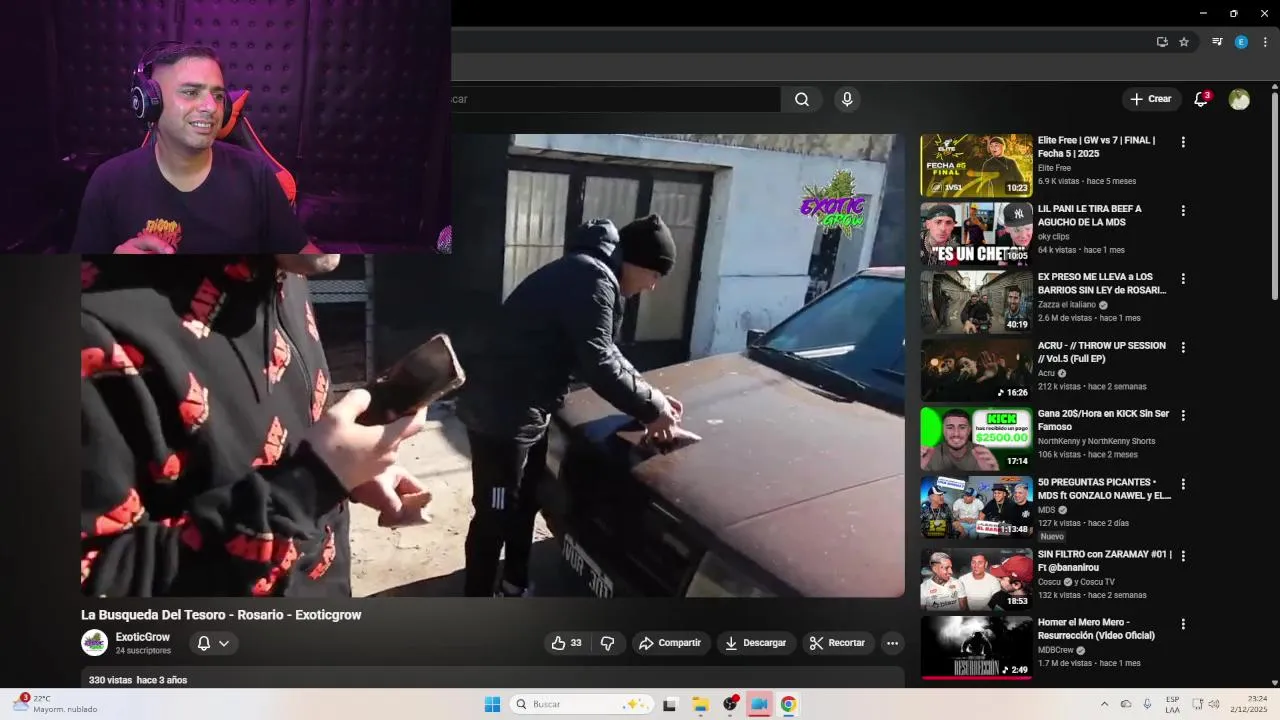Open Chrome three-dot menu
This screenshot has height=720, width=1280.
(x=1265, y=42)
